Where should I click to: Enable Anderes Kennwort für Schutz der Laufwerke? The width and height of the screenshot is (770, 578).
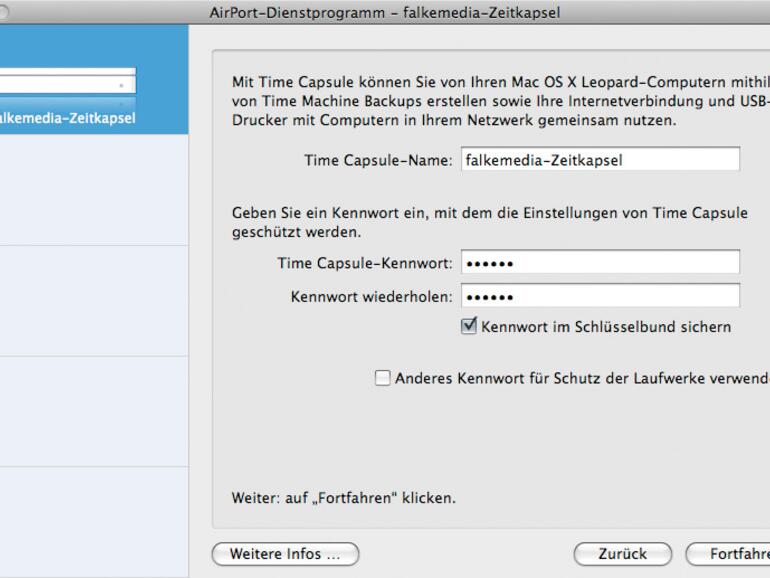[383, 378]
